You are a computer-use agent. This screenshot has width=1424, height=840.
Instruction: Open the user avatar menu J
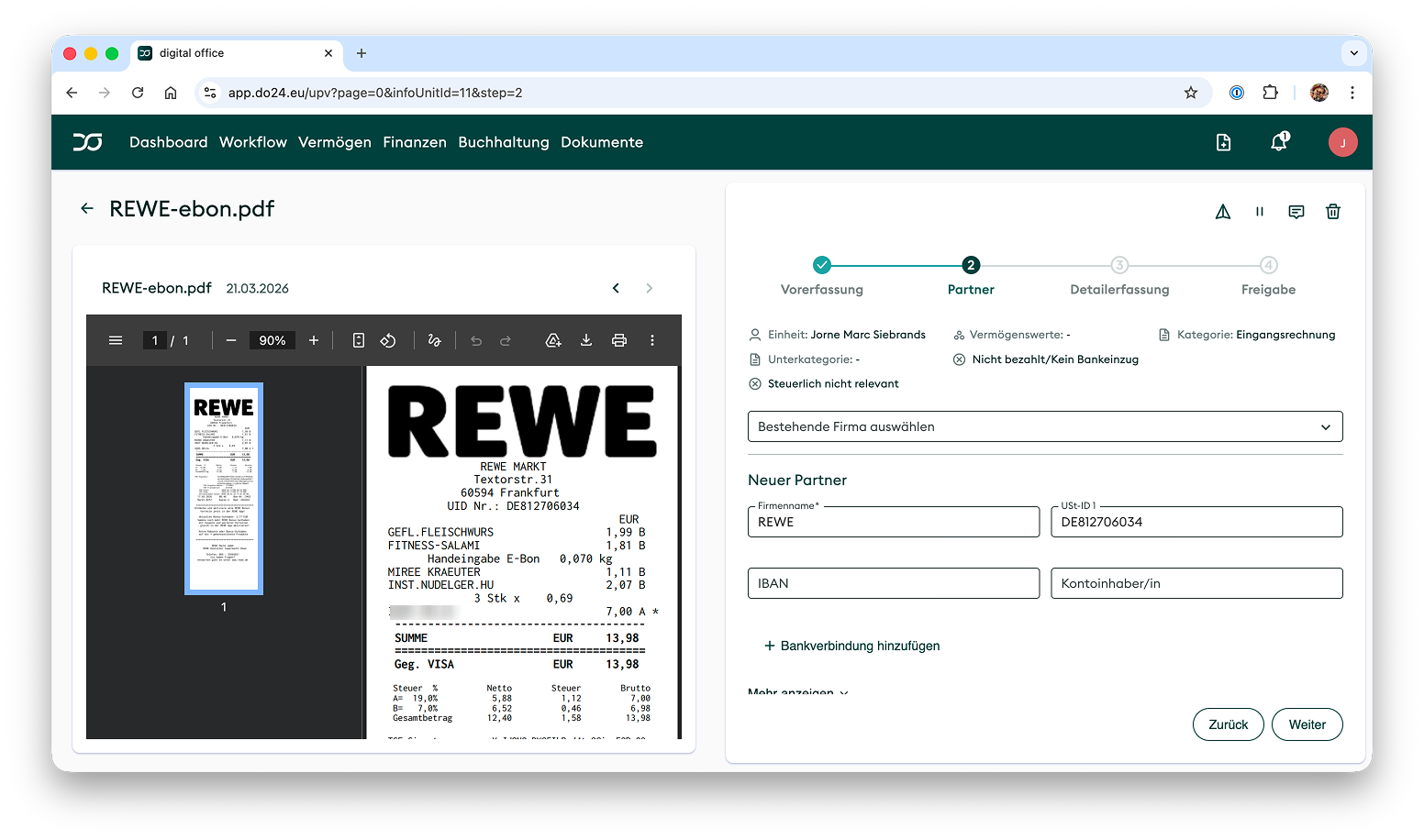[x=1342, y=142]
